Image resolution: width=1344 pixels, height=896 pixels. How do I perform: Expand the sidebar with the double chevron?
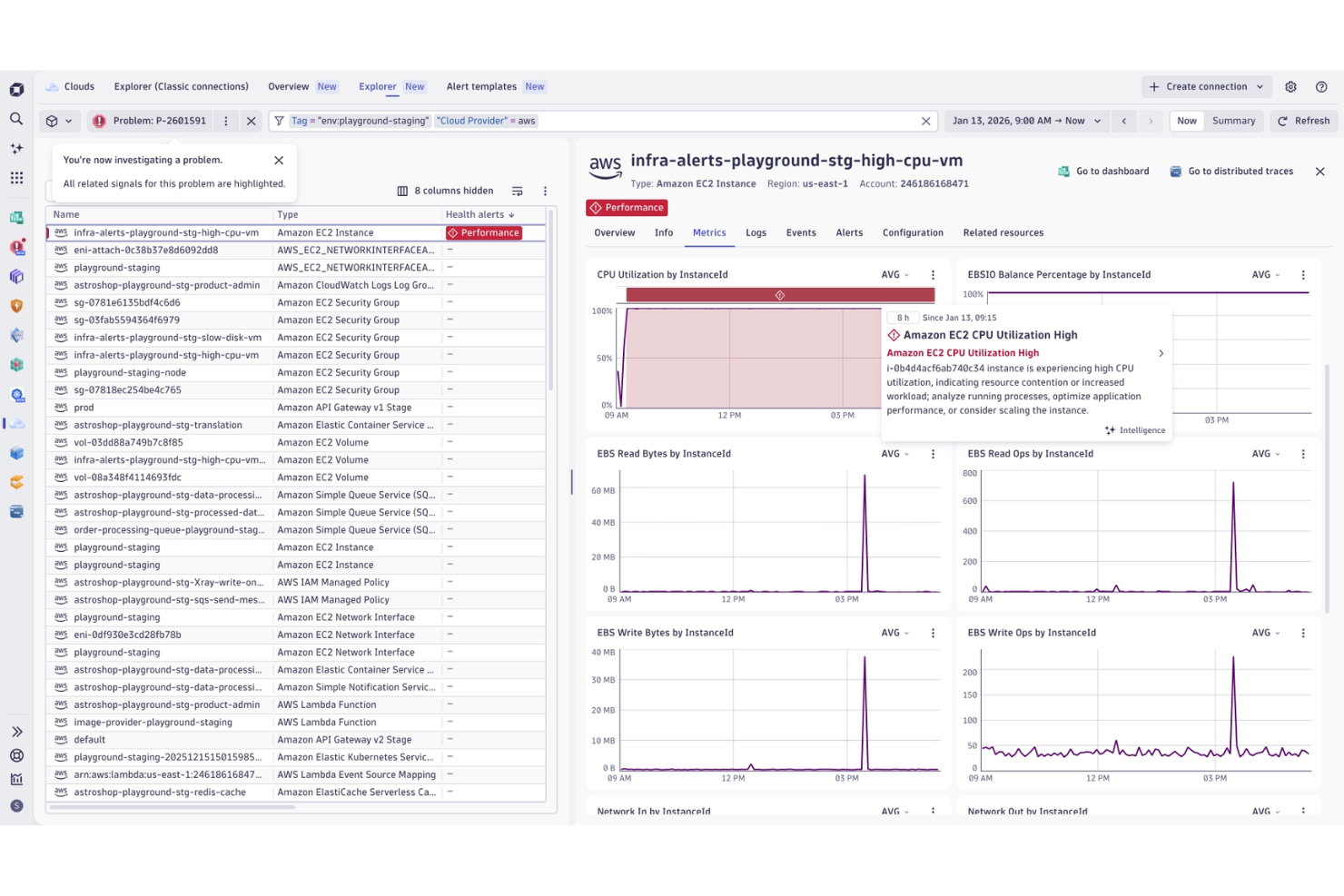16,732
